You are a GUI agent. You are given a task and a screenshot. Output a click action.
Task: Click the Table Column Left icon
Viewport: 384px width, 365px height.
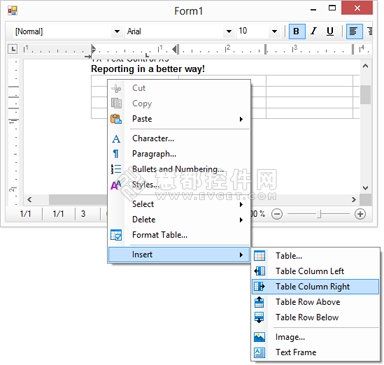[259, 271]
